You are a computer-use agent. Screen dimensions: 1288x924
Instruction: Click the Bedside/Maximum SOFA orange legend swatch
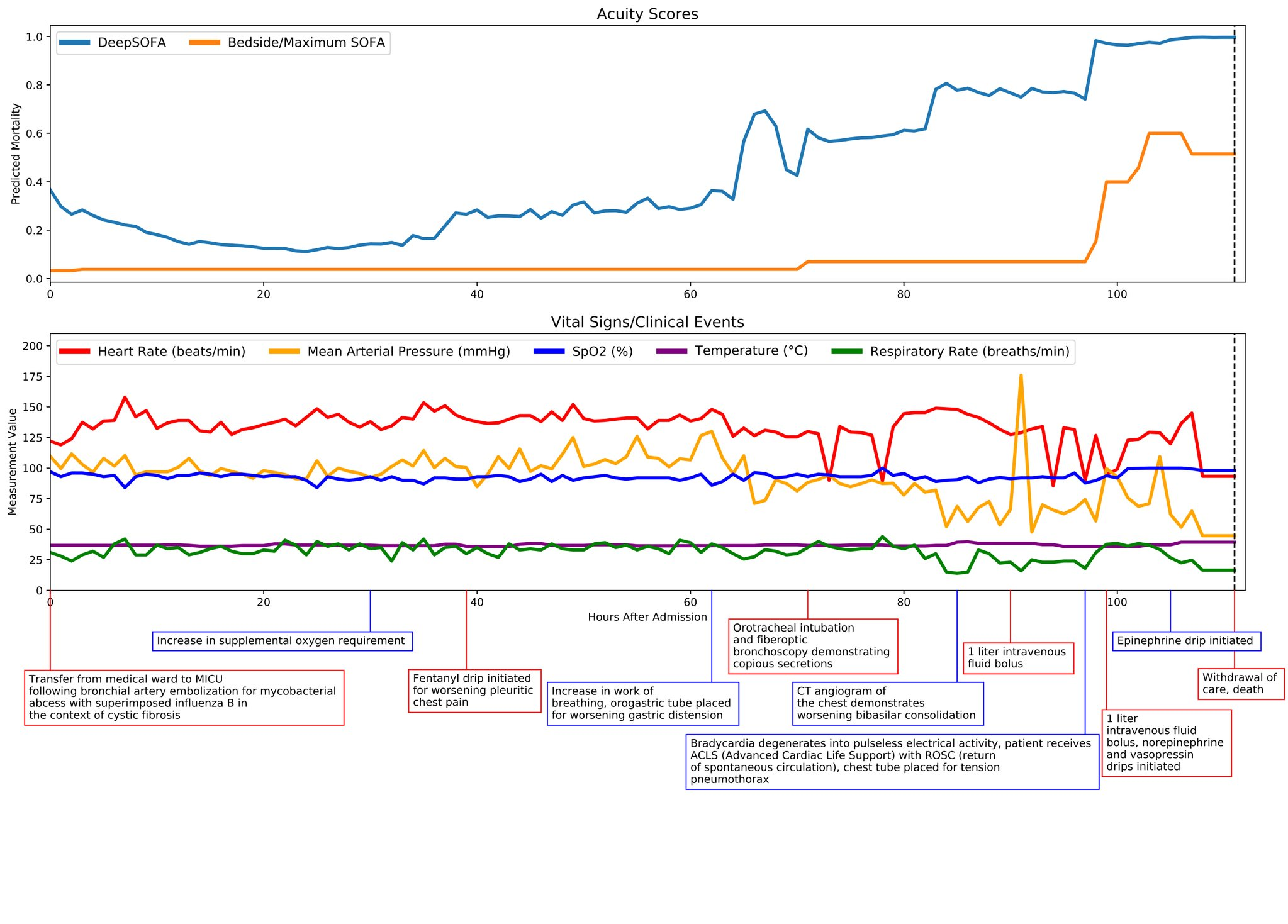(x=206, y=43)
